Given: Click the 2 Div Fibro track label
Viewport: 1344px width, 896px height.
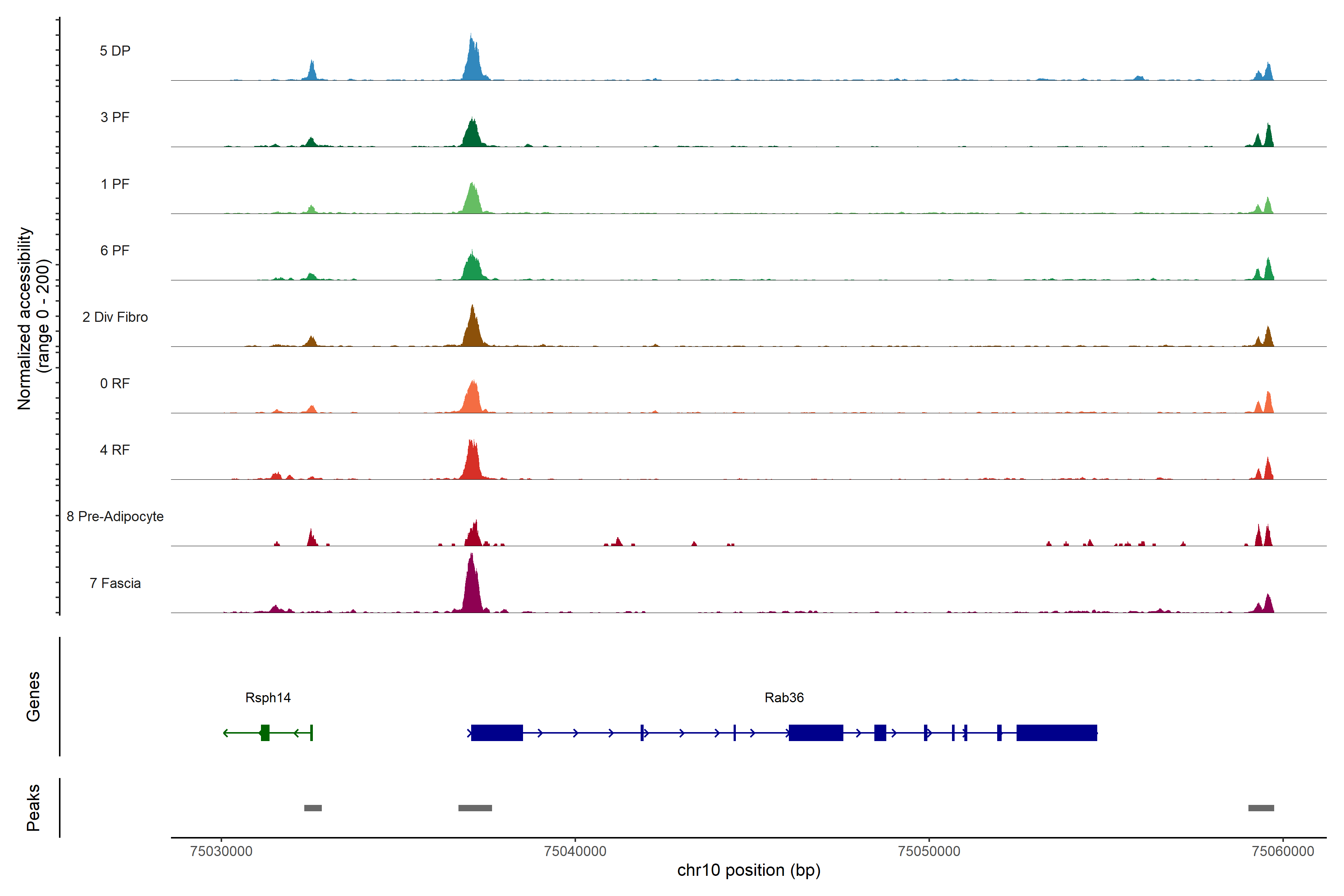Looking at the screenshot, I should pos(115,317).
